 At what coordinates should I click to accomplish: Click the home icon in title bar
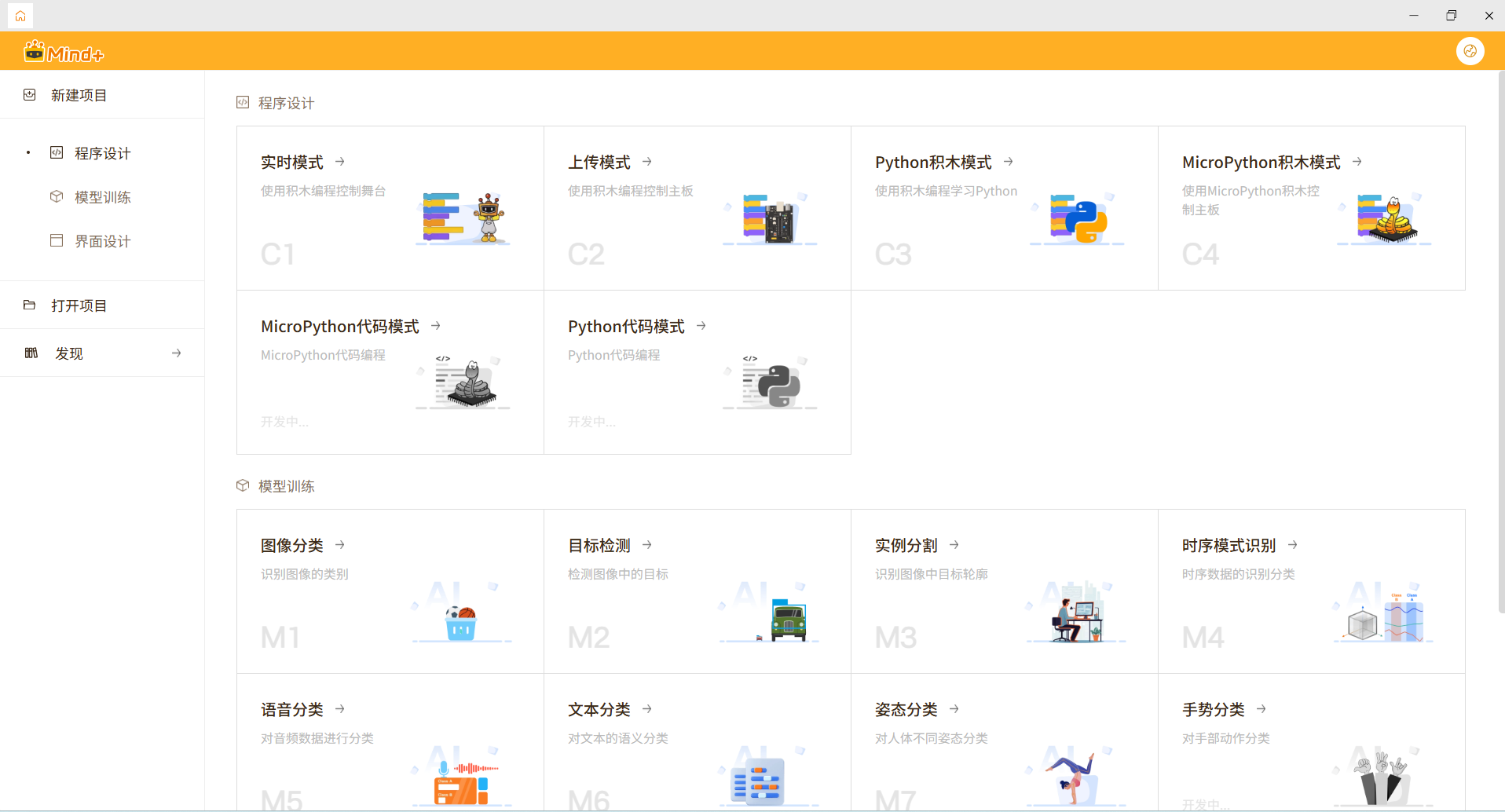(20, 16)
